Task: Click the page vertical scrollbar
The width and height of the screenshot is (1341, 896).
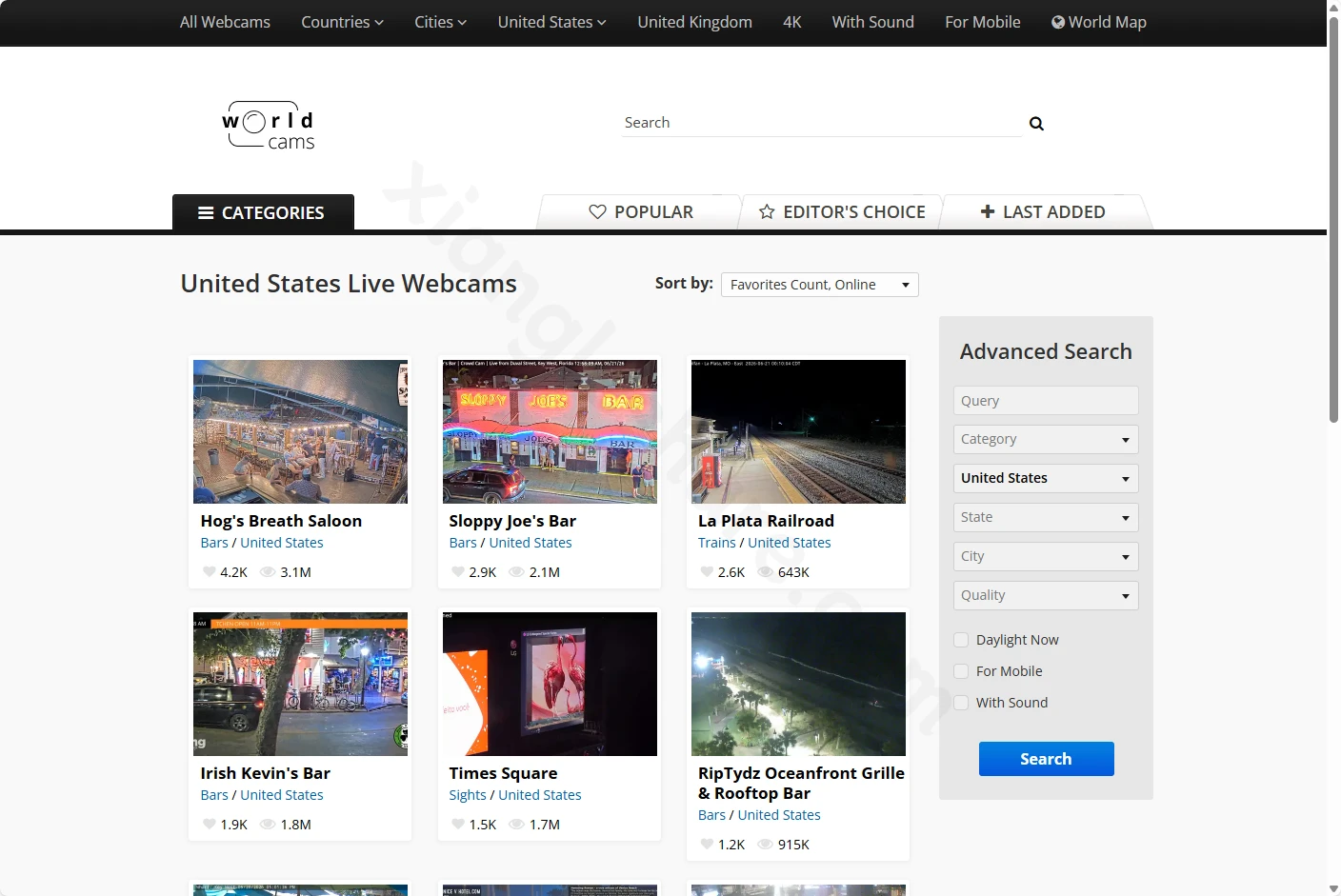Action: click(x=1333, y=219)
